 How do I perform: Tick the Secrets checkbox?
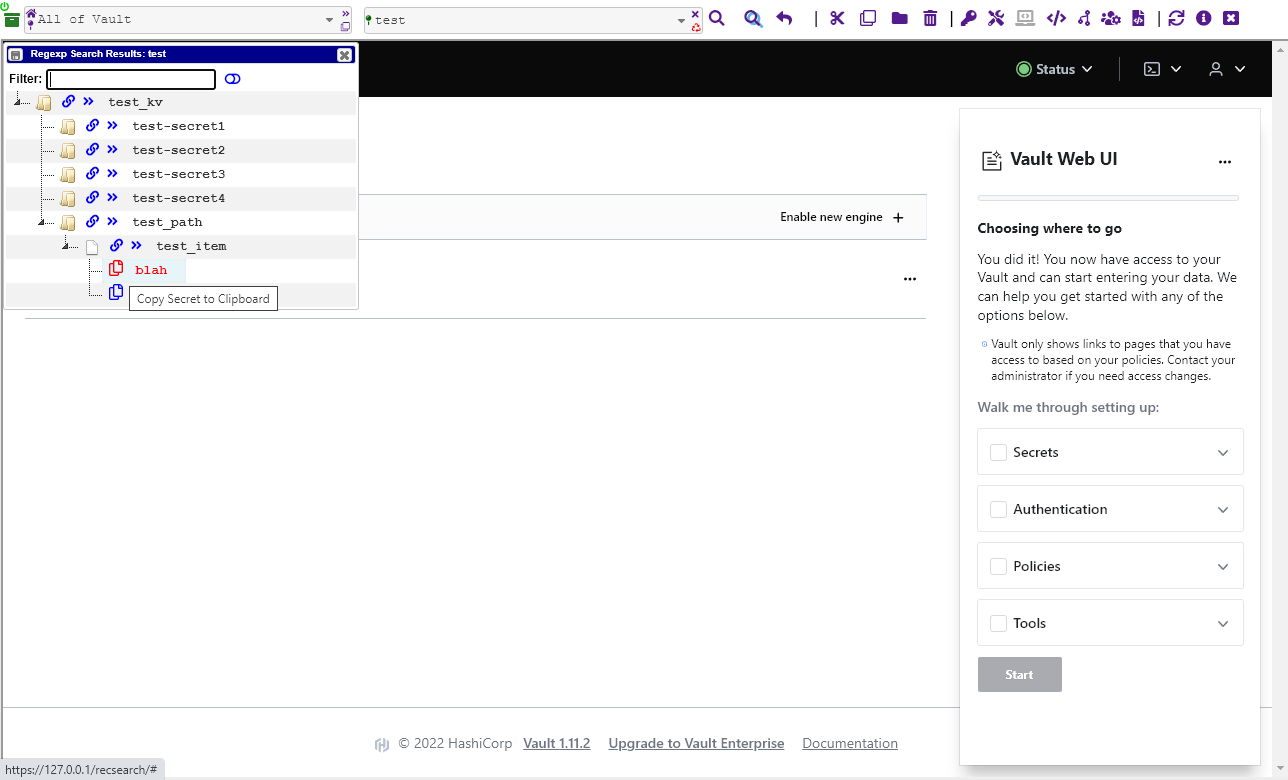(x=998, y=452)
